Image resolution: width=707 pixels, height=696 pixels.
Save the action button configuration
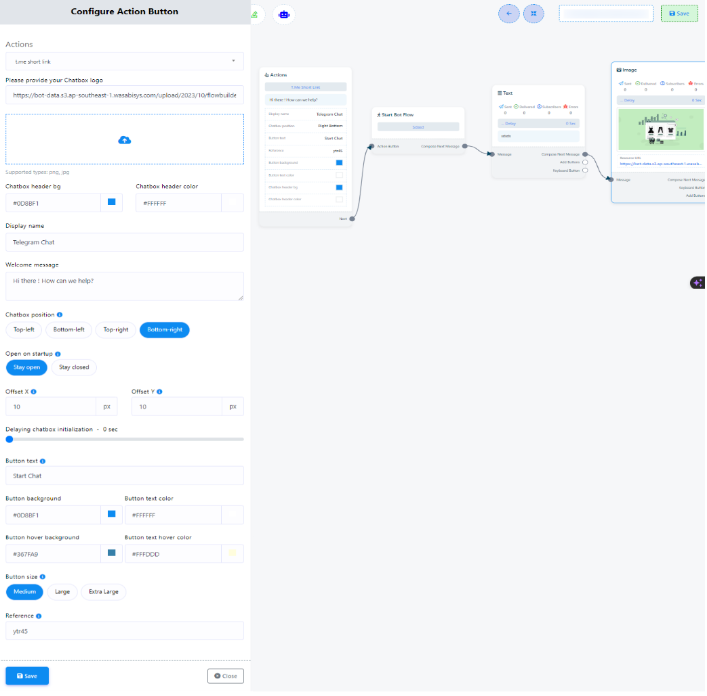27,676
